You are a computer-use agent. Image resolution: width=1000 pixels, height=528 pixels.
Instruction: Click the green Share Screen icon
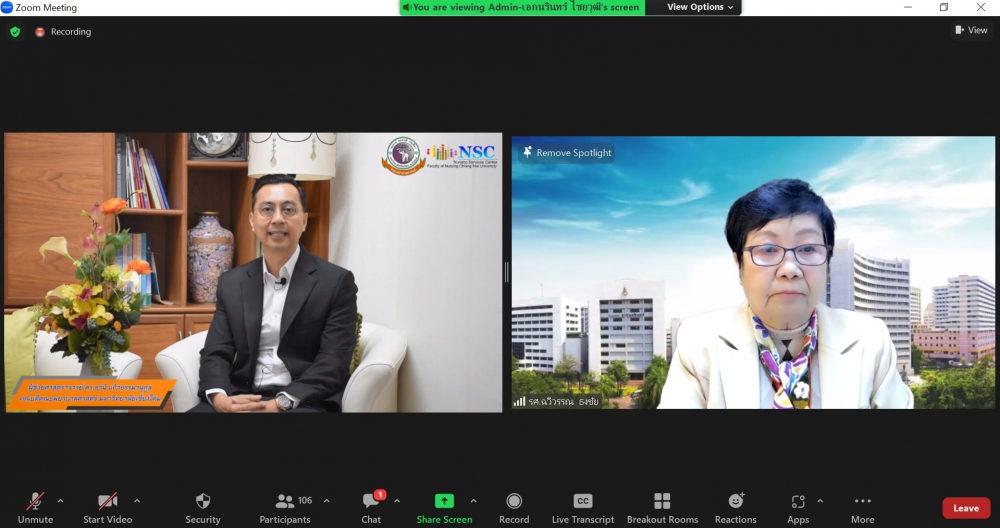(444, 501)
